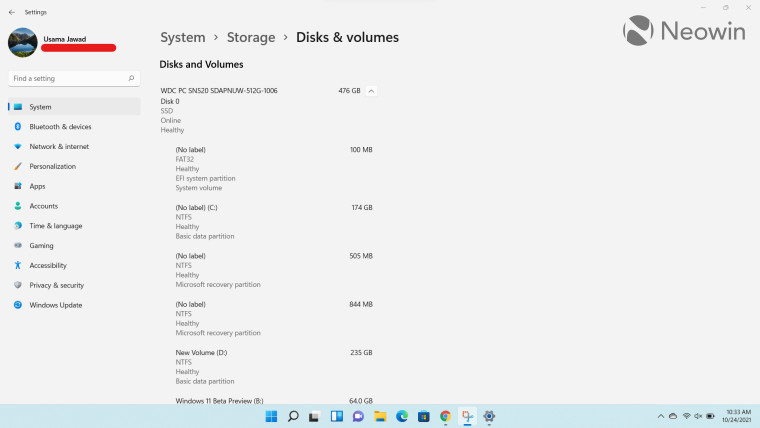Viewport: 760px width, 428px height.
Task: Click the Accounts person icon
Action: click(x=18, y=206)
